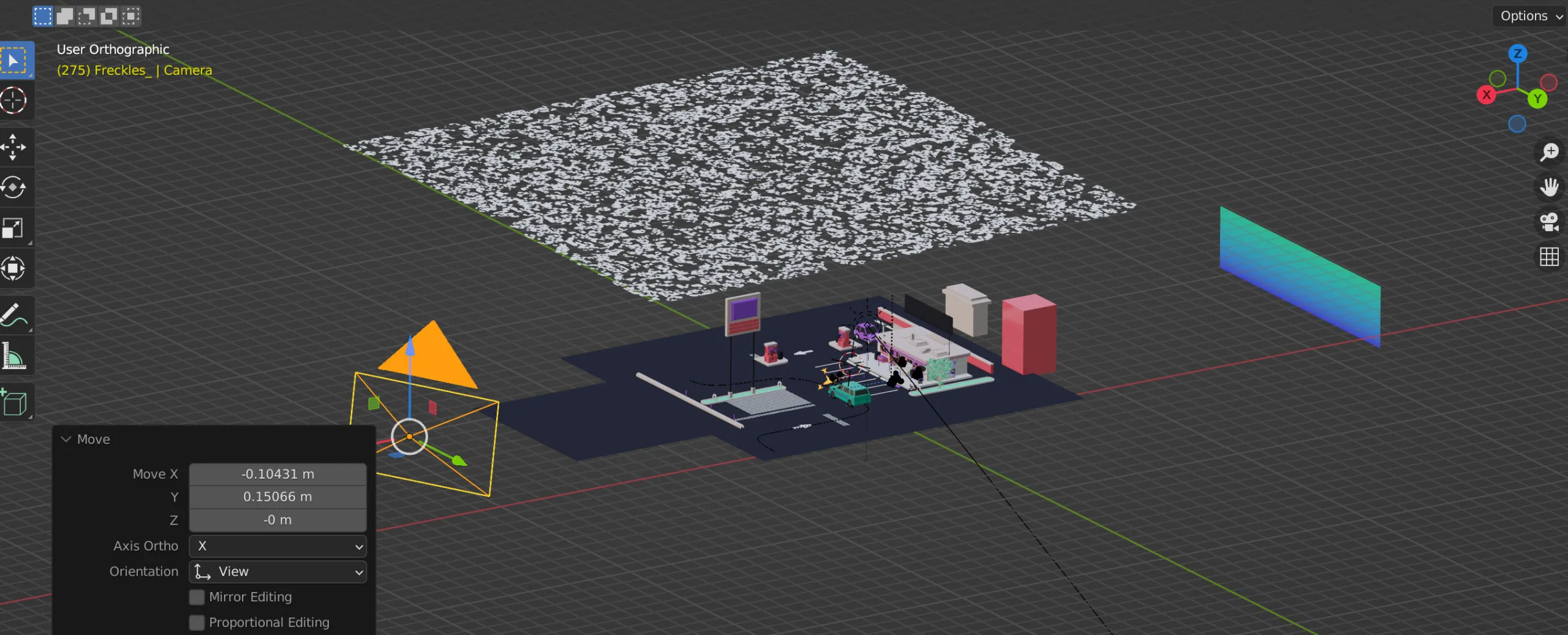Screen dimensions: 1568x635
Task: Click the Move X value field
Action: (277, 474)
